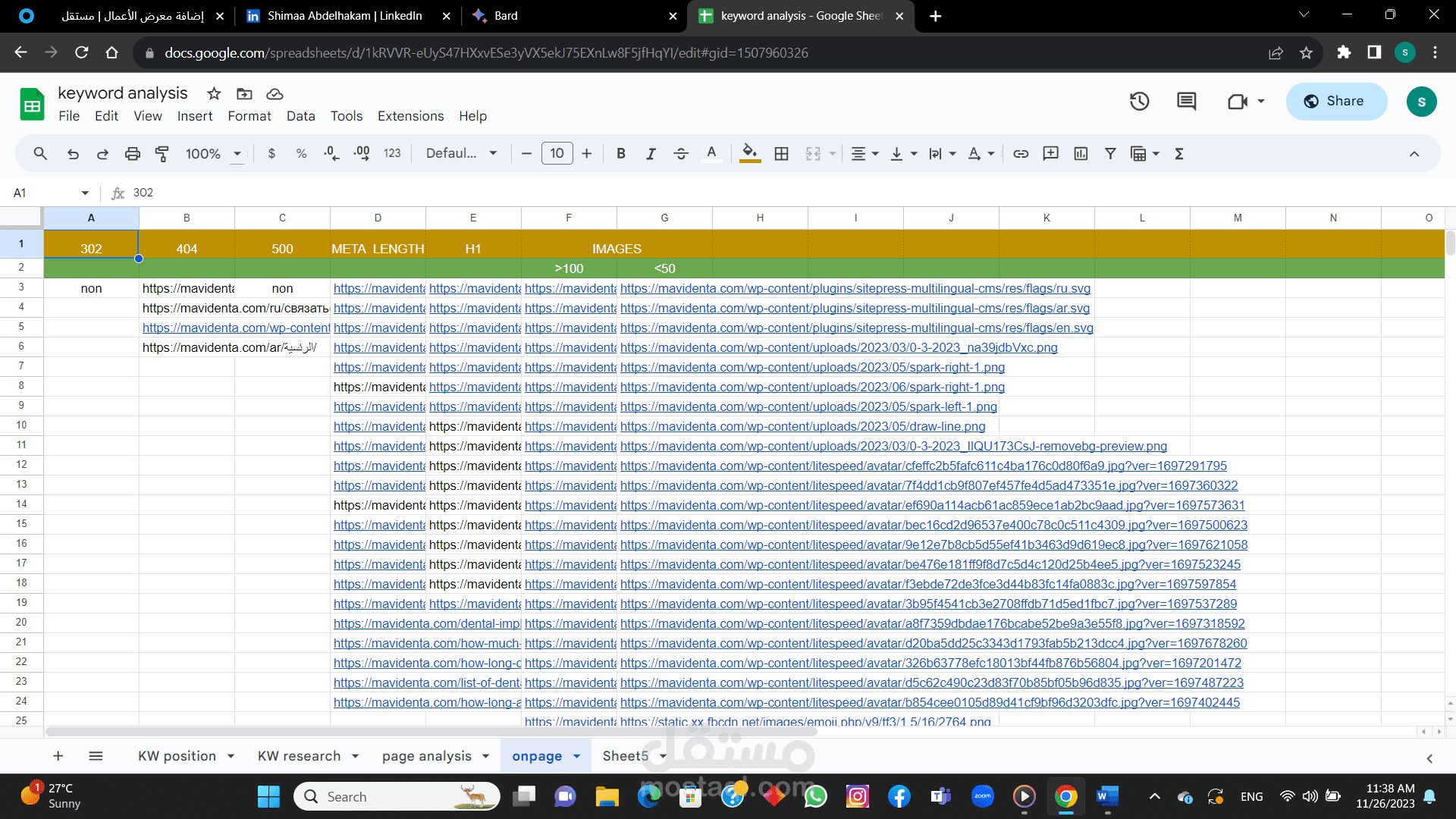Open the comments history icon
1456x819 pixels.
click(1186, 102)
